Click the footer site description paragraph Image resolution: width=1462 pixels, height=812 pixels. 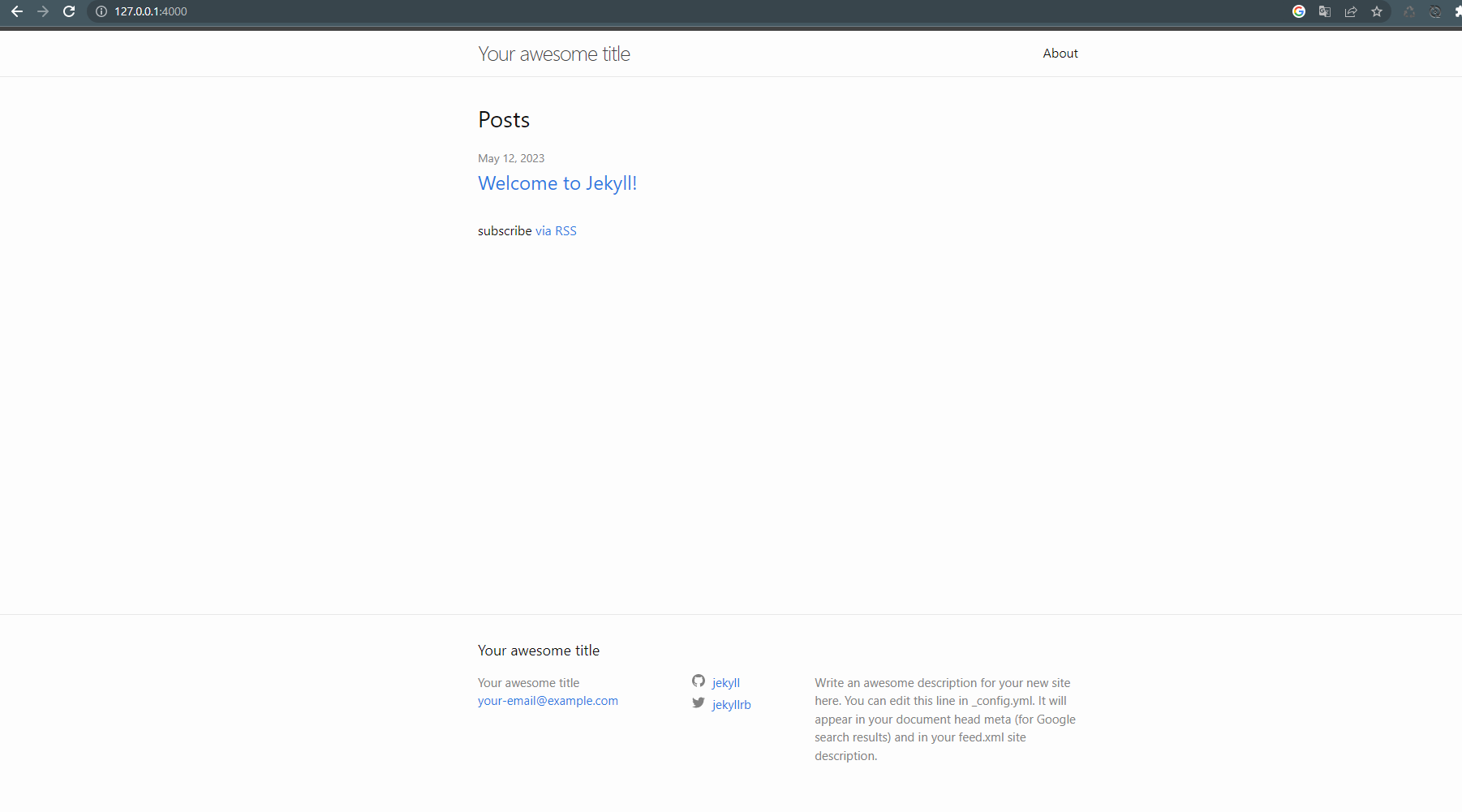(945, 720)
